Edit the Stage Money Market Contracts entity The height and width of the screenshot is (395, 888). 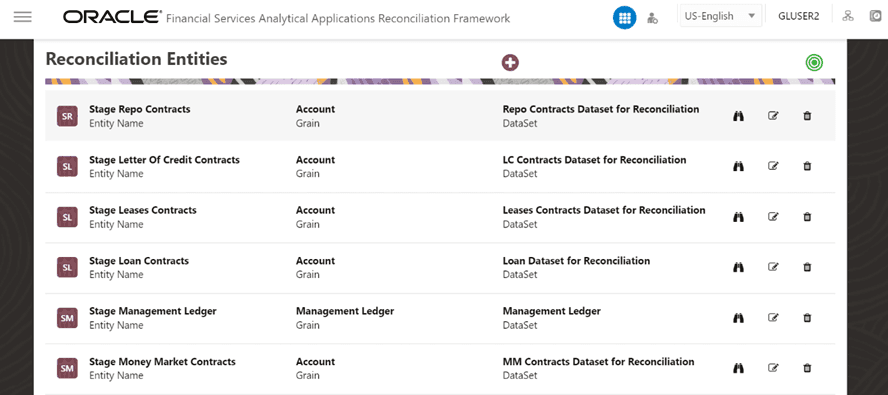point(773,368)
